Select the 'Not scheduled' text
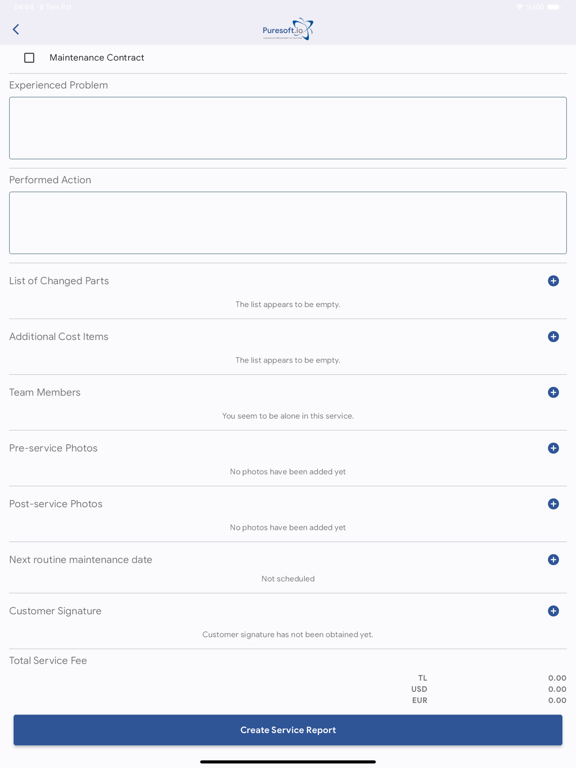This screenshot has width=576, height=768. 288,578
